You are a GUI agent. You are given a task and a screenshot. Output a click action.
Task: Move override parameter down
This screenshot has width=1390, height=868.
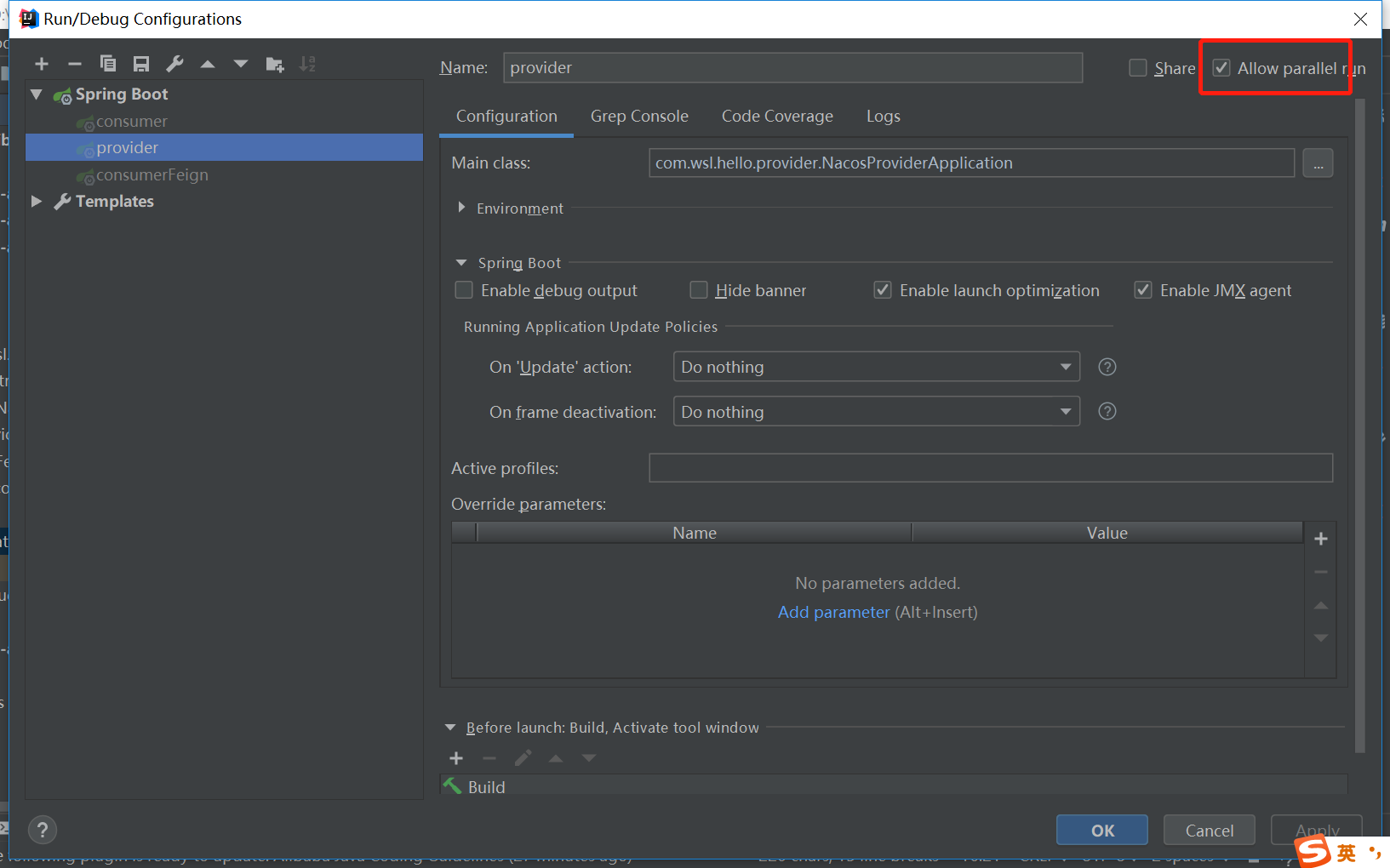(x=1321, y=637)
